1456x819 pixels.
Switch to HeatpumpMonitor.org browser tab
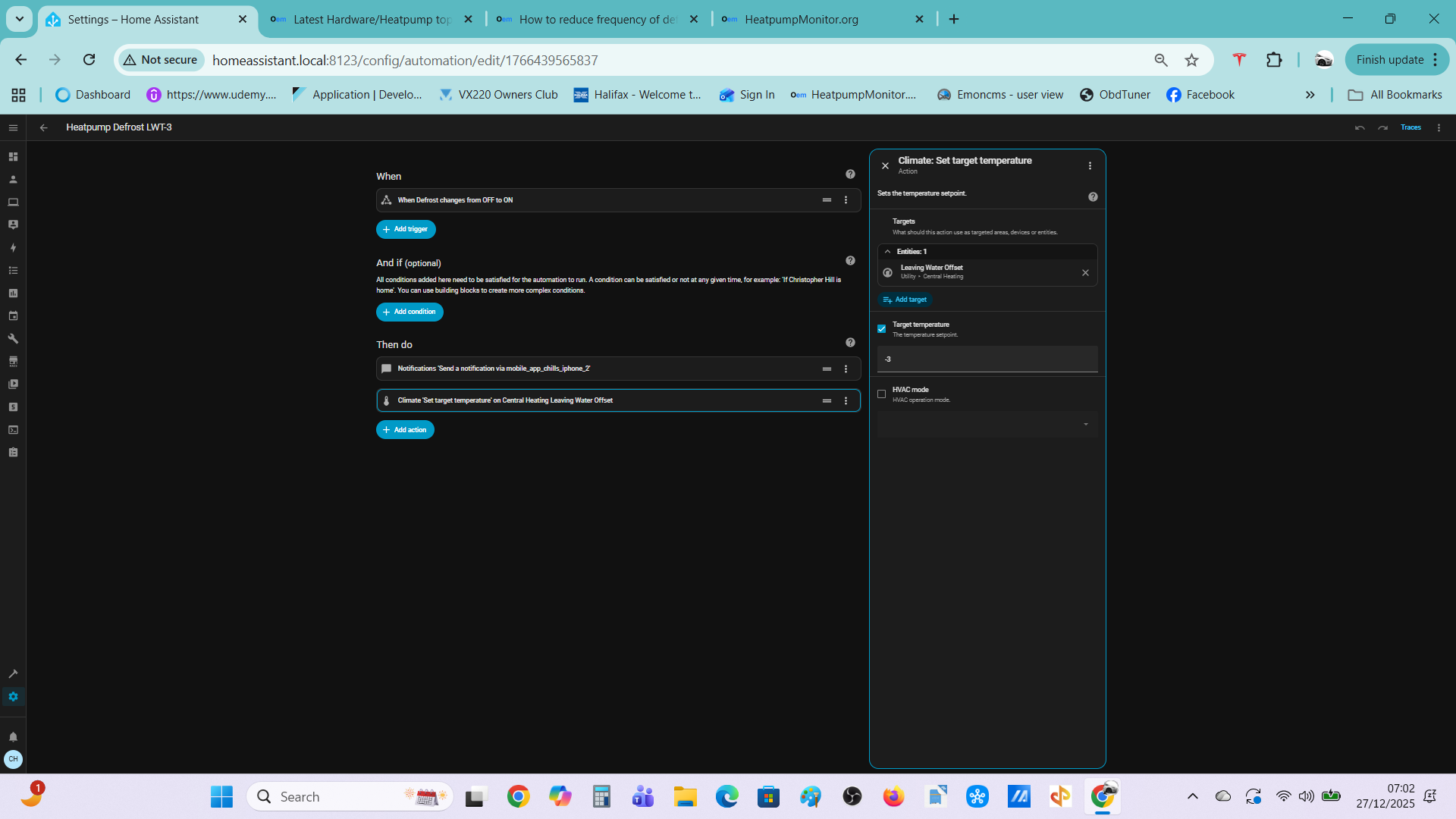[801, 19]
